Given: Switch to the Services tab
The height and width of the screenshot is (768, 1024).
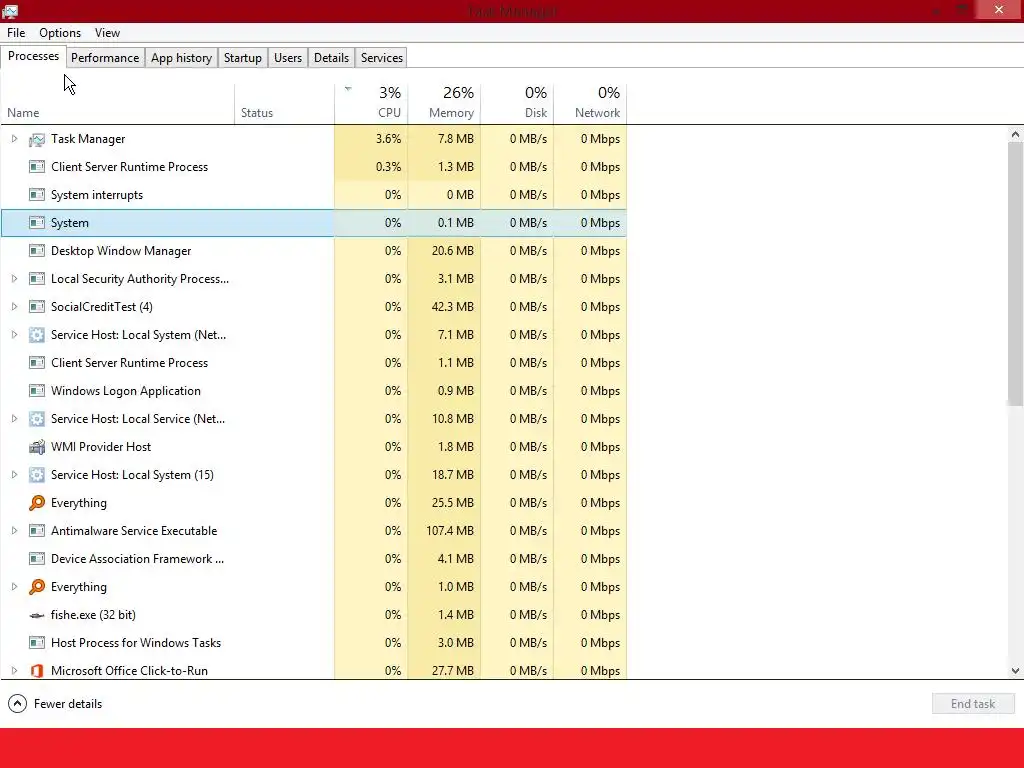Looking at the screenshot, I should coord(381,57).
